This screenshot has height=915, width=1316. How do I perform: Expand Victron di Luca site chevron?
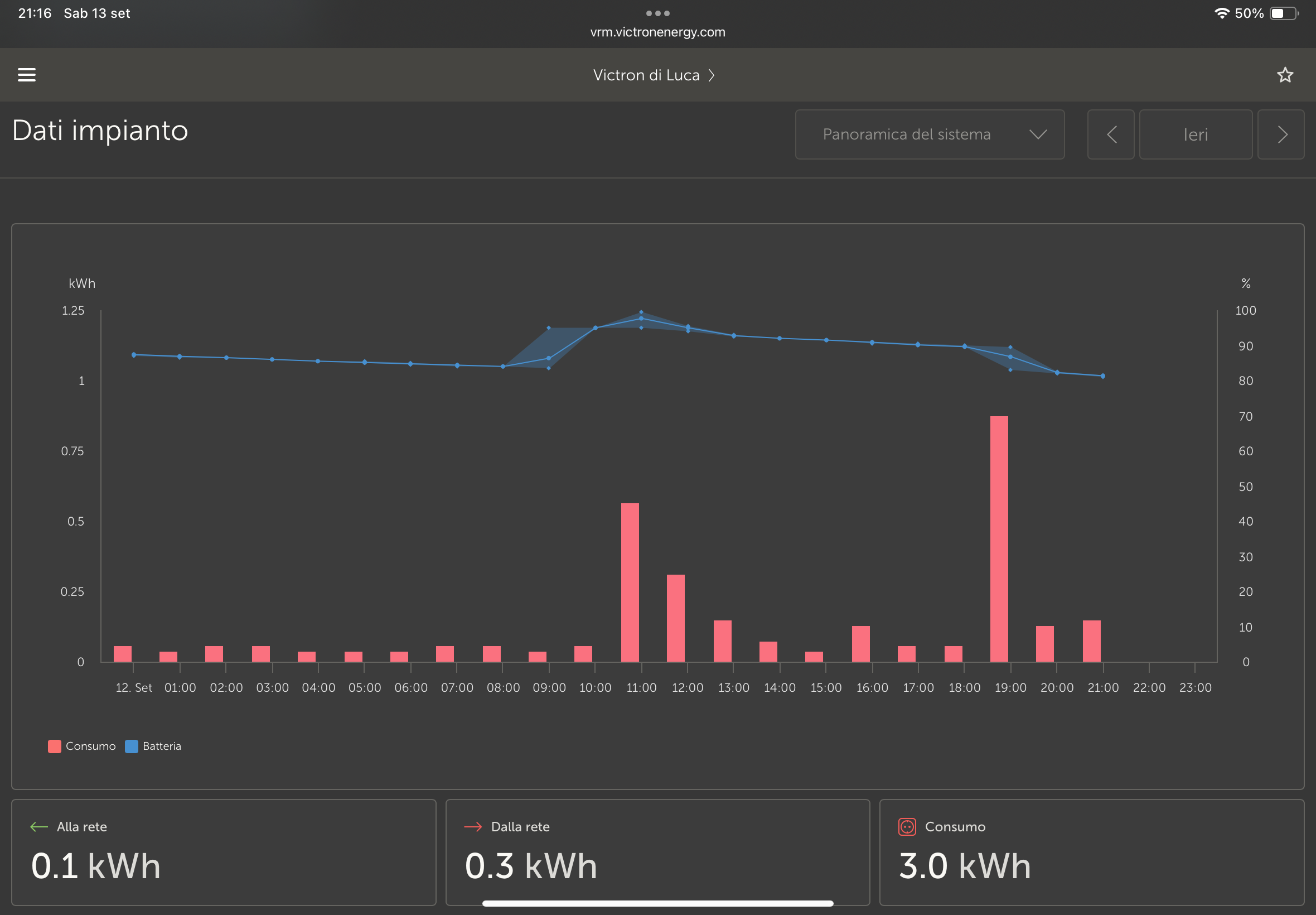711,75
